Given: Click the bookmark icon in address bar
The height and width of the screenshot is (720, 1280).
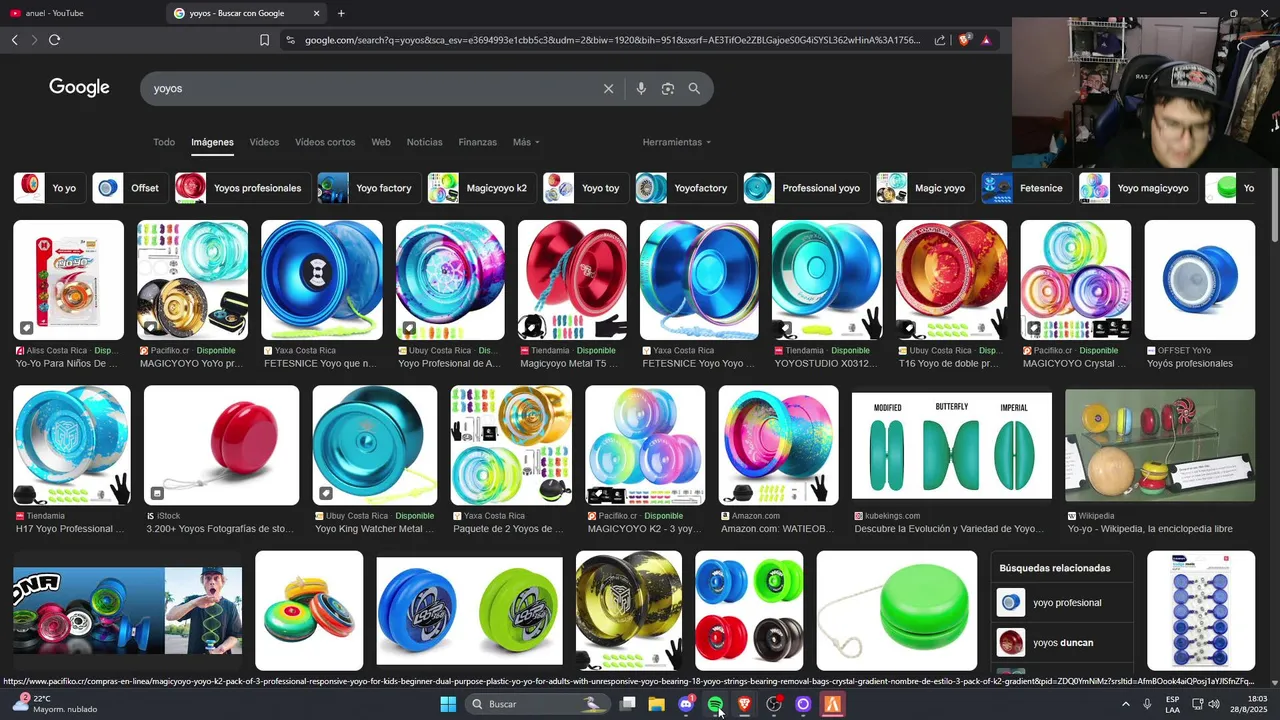Looking at the screenshot, I should [264, 40].
